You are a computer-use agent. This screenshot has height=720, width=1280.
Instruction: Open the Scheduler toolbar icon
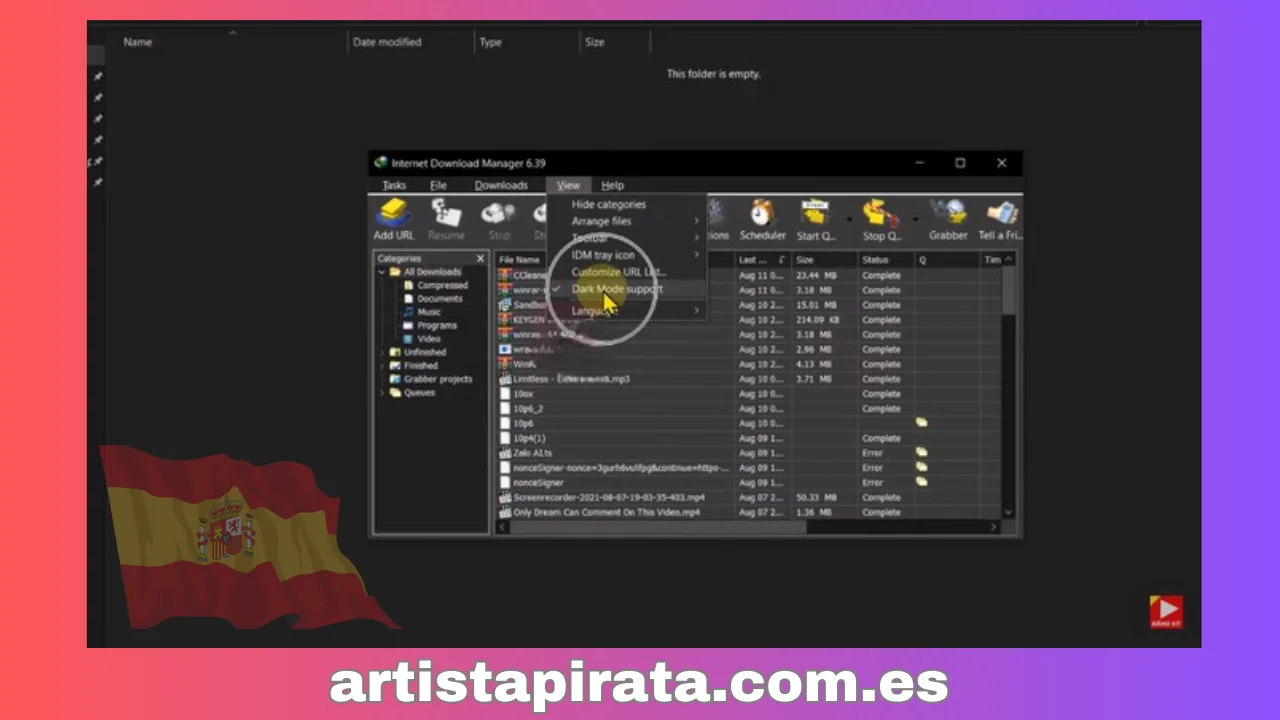click(762, 219)
